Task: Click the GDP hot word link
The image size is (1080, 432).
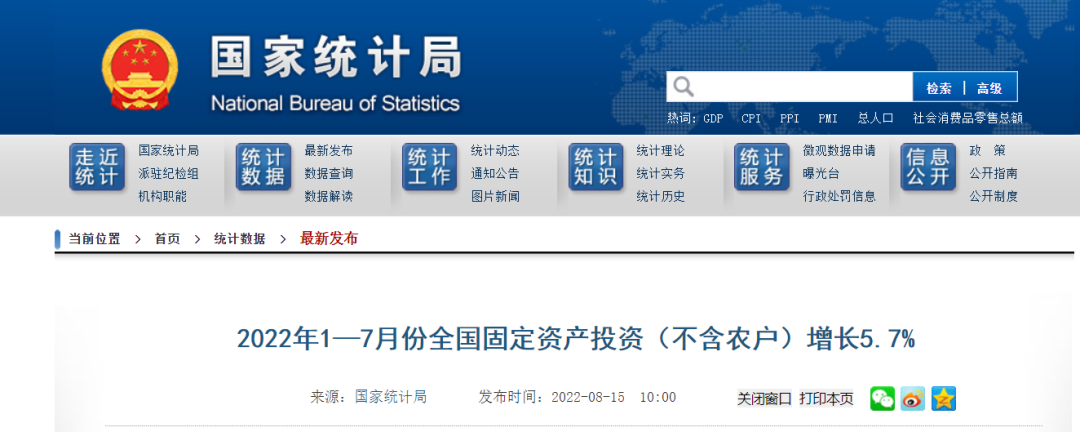Action: click(713, 118)
